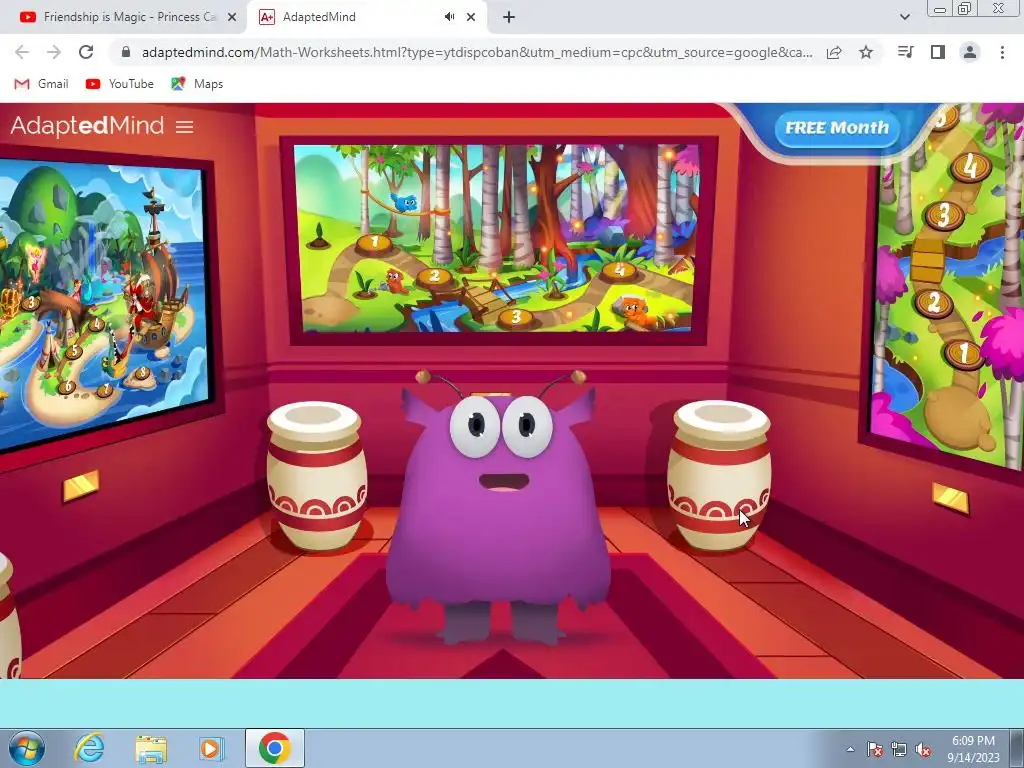Open the Chrome profile icon
The width and height of the screenshot is (1024, 768).
(970, 52)
